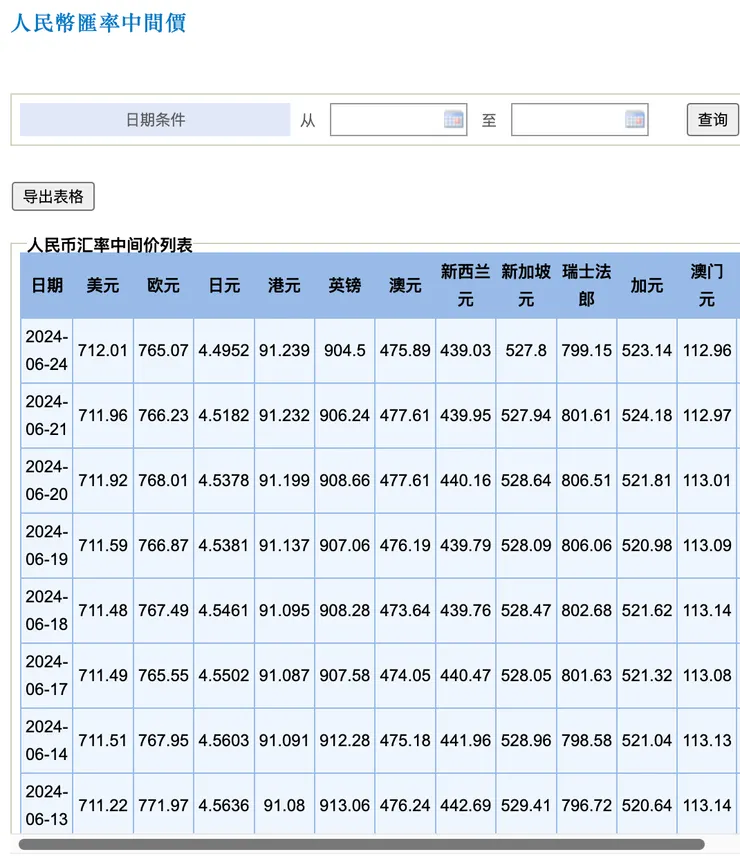The height and width of the screenshot is (863, 740).
Task: Click the yen value 4.4952
Action: (224, 350)
